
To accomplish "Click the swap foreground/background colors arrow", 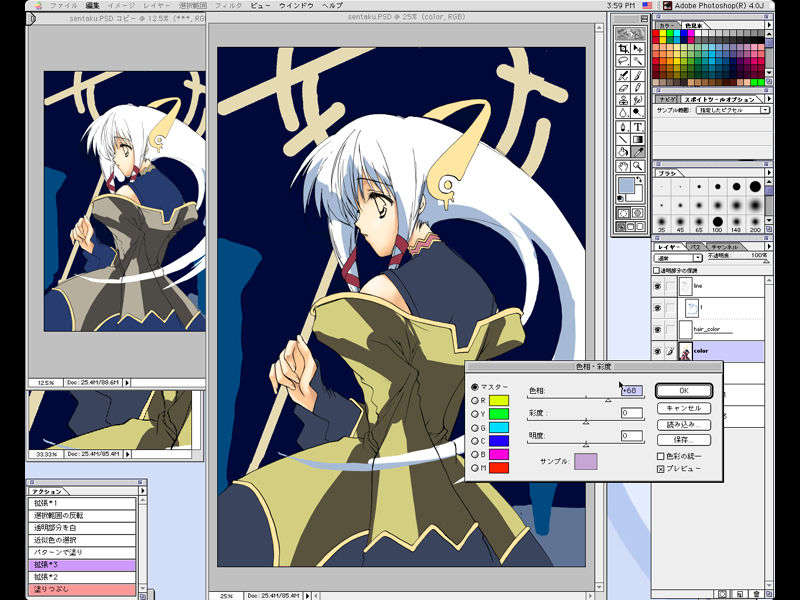I will tap(639, 180).
